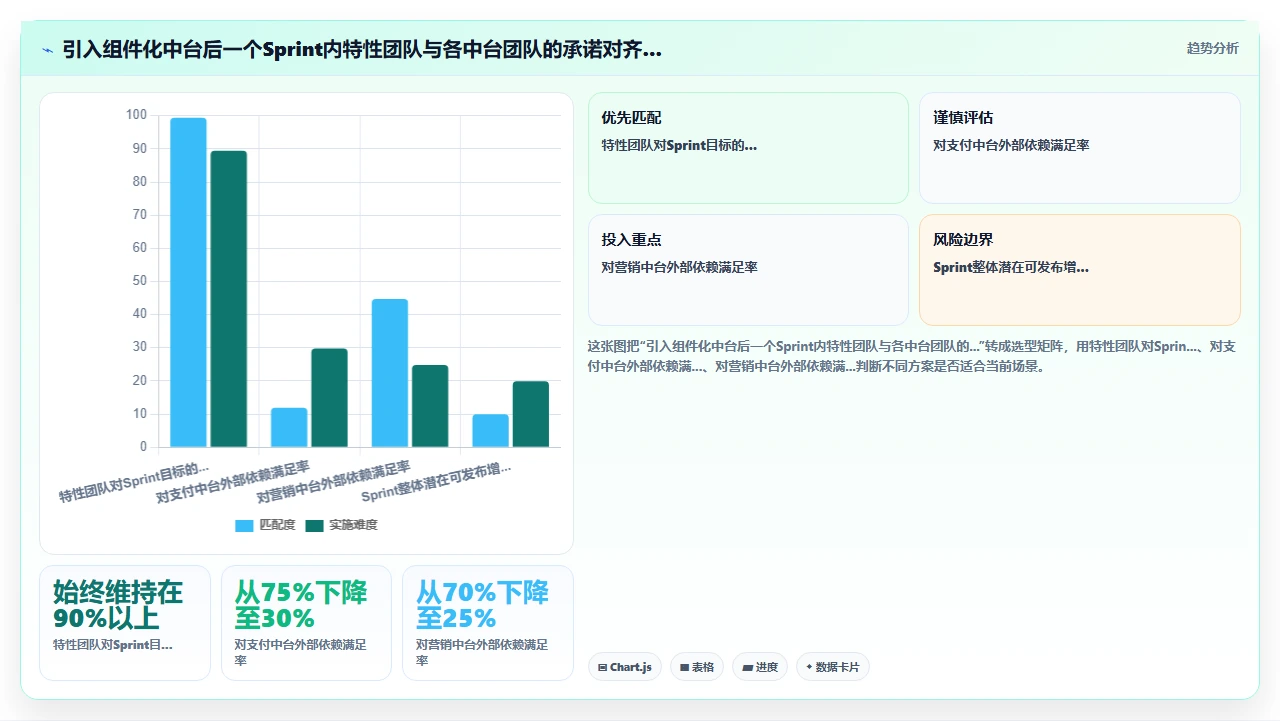Select the 从75%下降至30% stat card
This screenshot has width=1280, height=721.
[306, 623]
